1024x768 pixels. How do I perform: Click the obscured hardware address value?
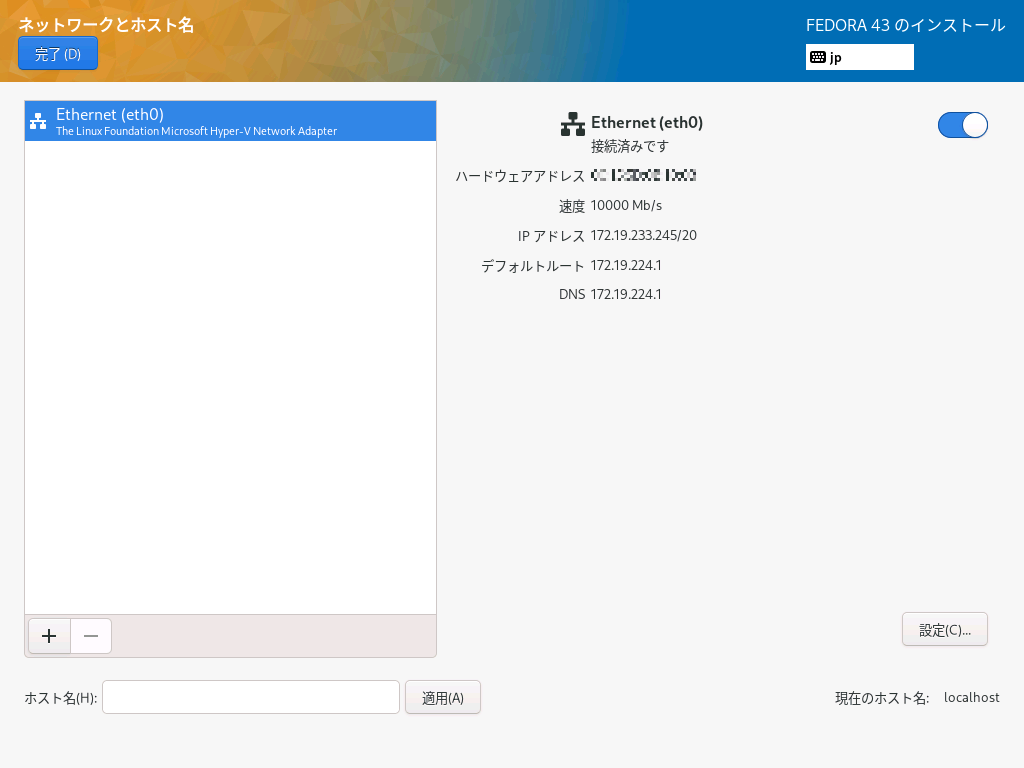[643, 176]
